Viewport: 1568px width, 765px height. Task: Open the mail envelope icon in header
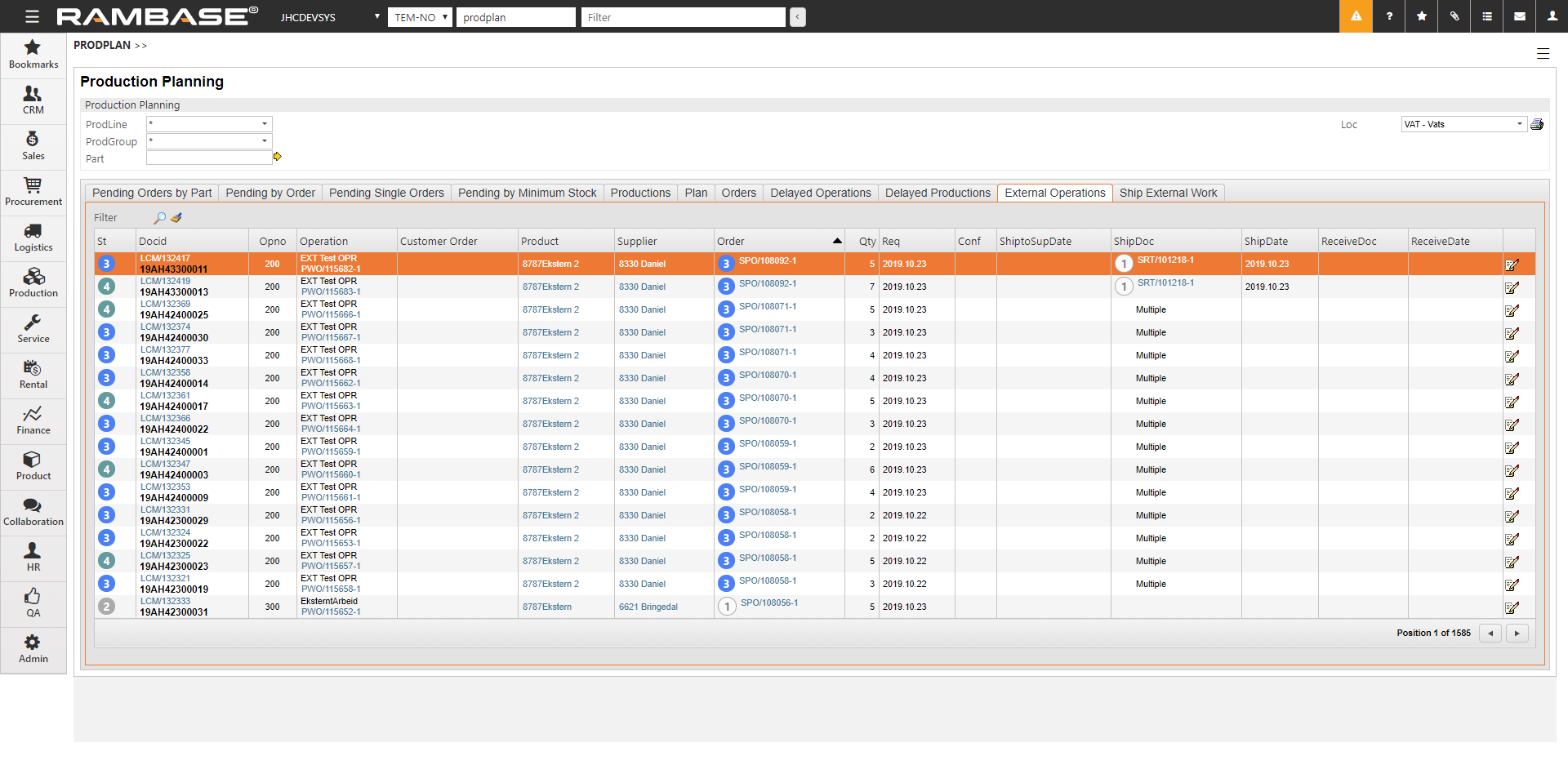tap(1520, 16)
